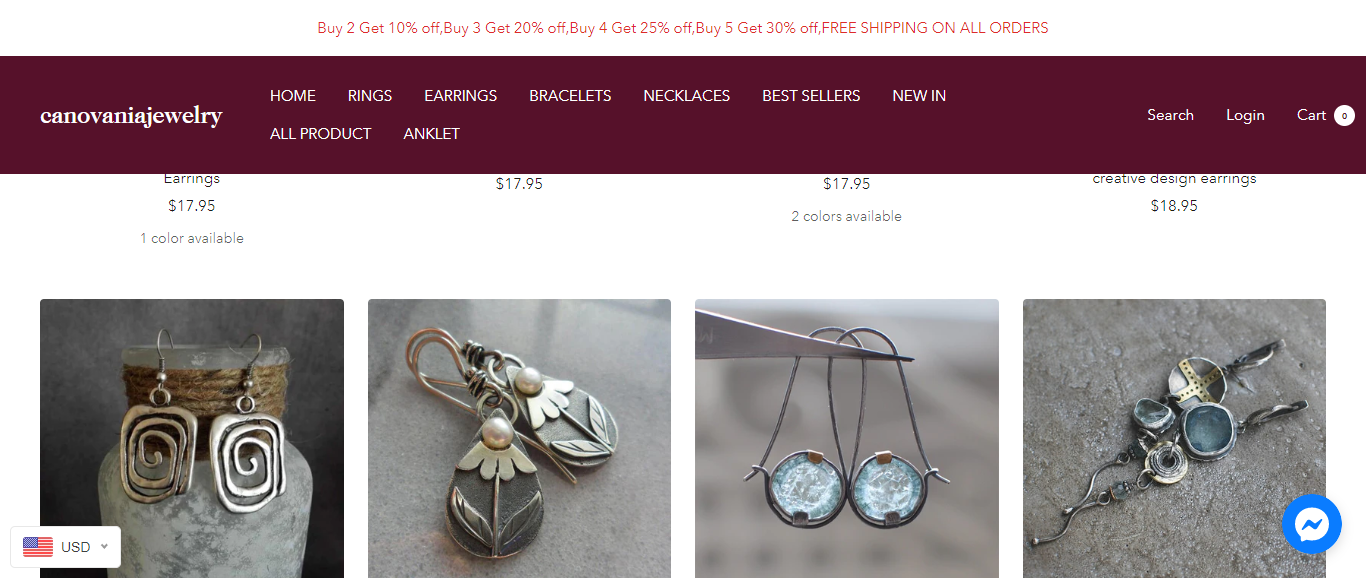
Task: Open the BEST SELLERS page
Action: pyautogui.click(x=811, y=96)
